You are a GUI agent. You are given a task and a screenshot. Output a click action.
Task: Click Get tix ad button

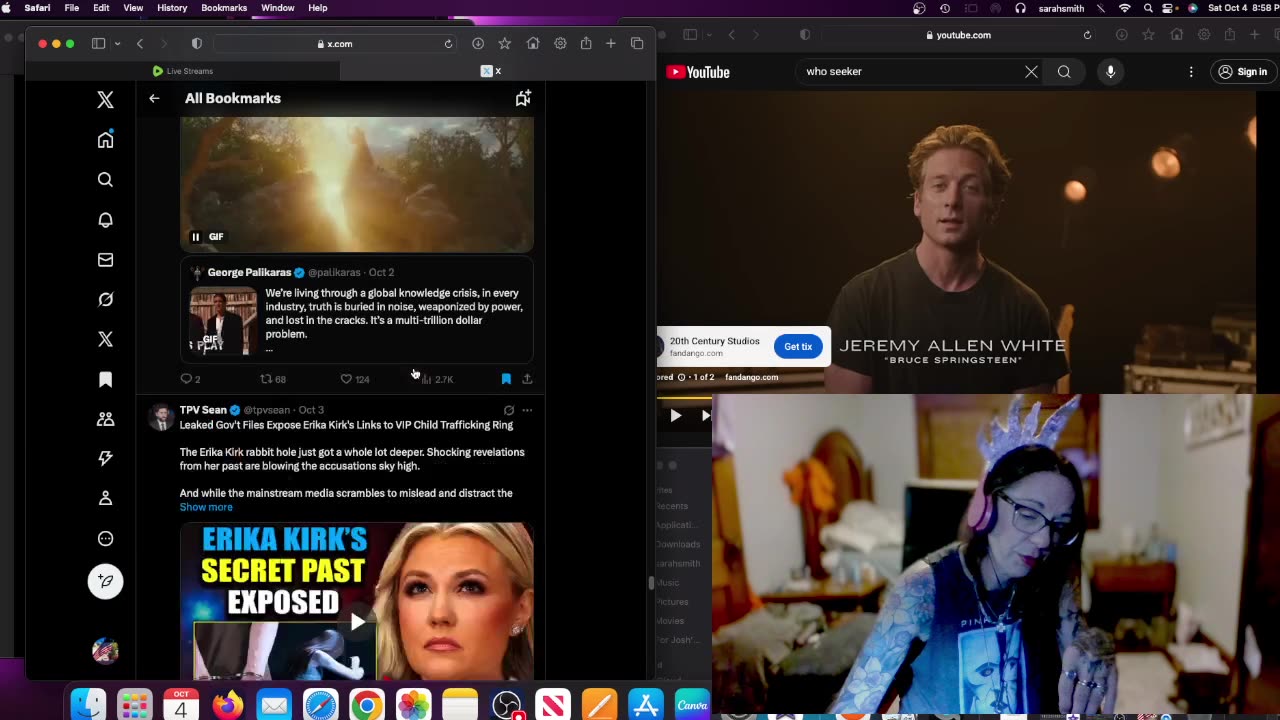point(798,347)
